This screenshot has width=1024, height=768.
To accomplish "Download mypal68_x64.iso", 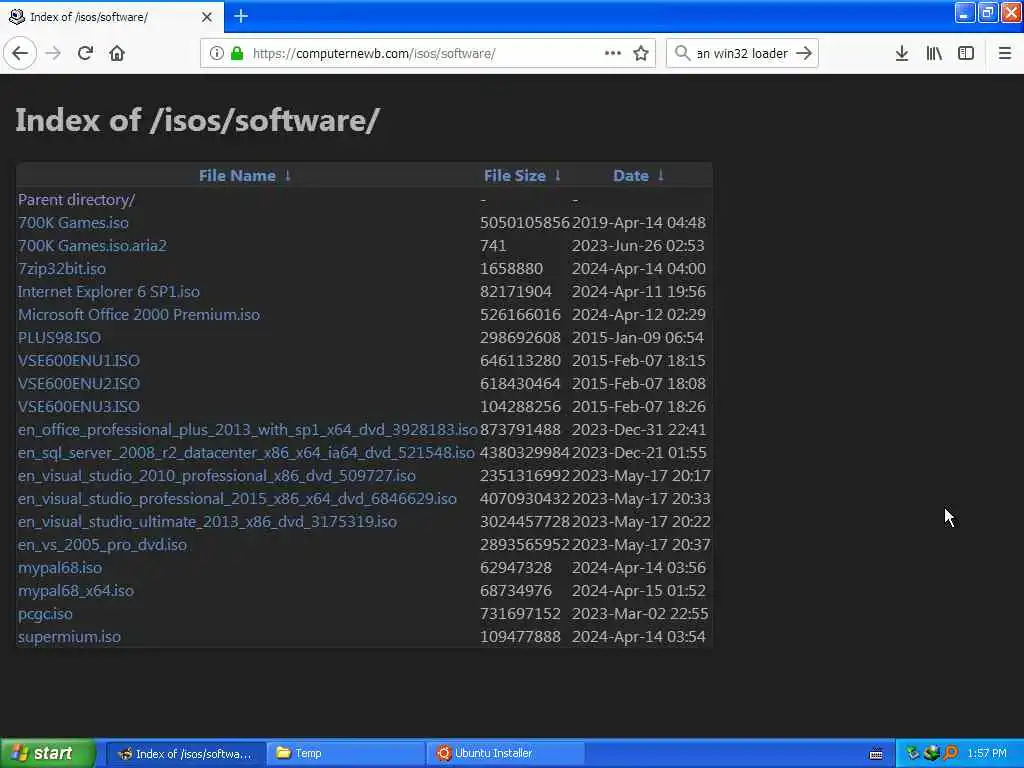I will [x=76, y=590].
